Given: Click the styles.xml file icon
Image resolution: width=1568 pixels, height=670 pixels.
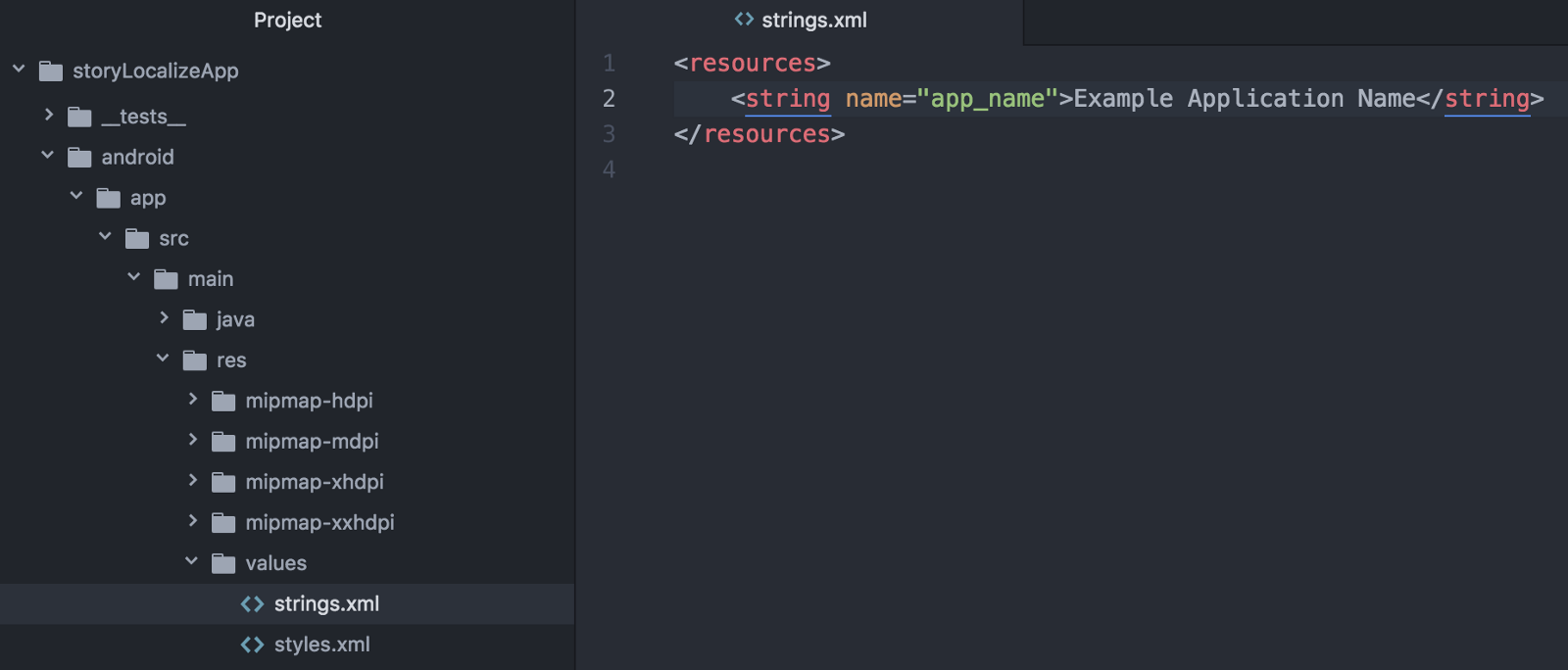Looking at the screenshot, I should [252, 645].
